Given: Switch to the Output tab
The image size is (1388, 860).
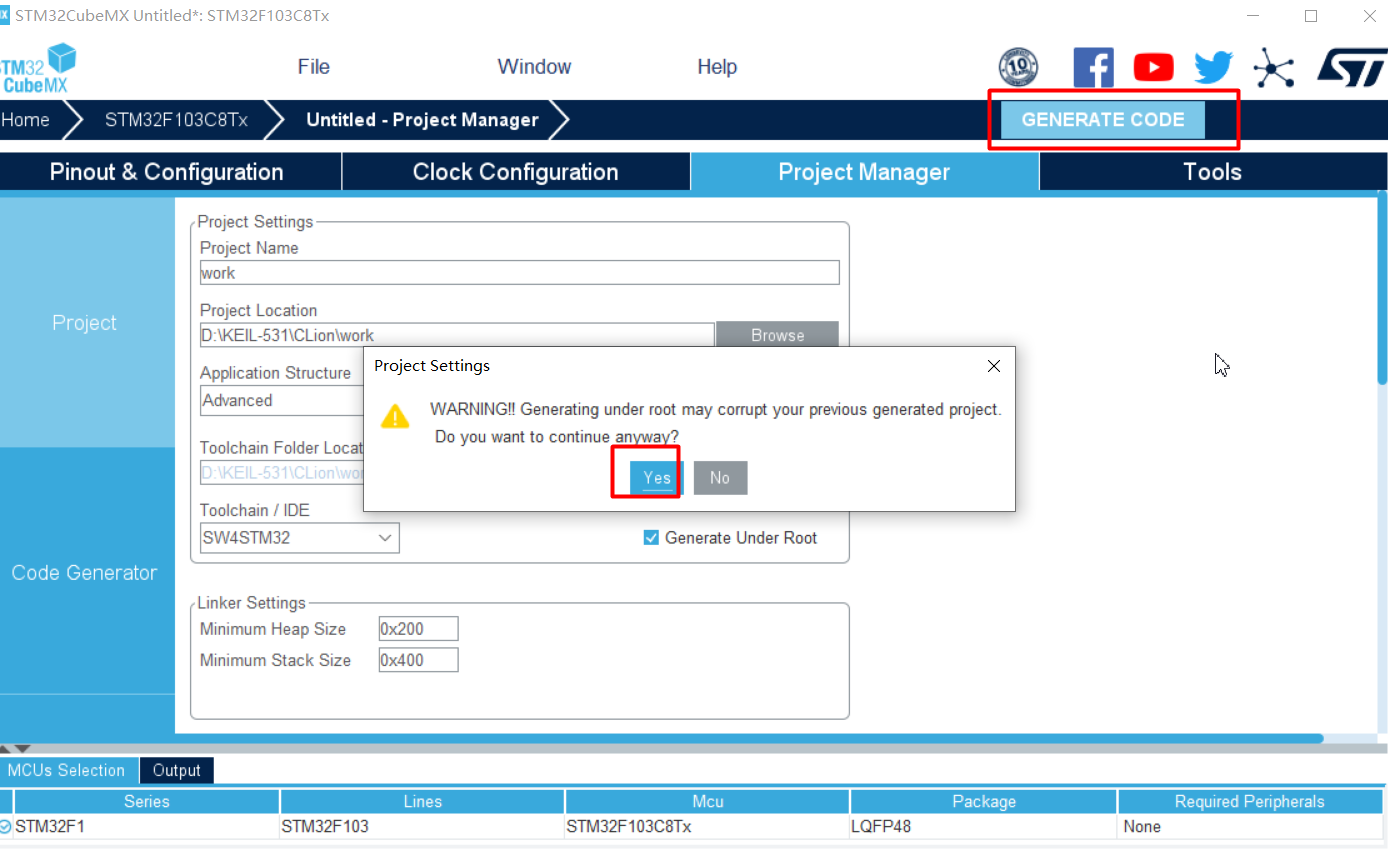Looking at the screenshot, I should pos(177,770).
